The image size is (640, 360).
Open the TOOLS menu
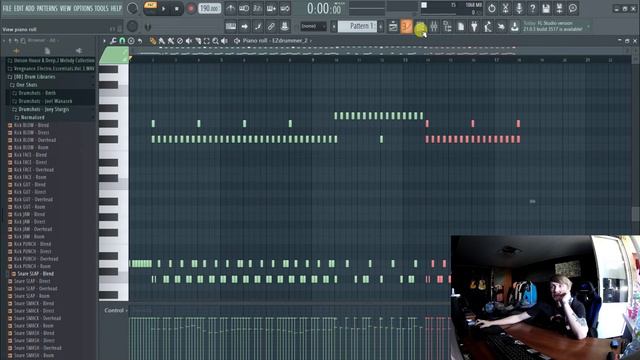click(102, 8)
